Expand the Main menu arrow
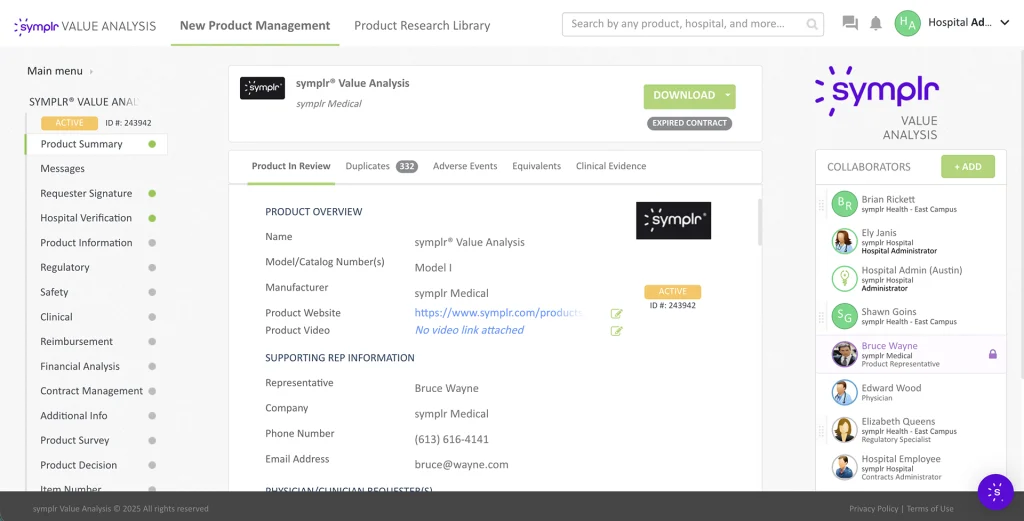This screenshot has width=1024, height=521. tap(91, 71)
